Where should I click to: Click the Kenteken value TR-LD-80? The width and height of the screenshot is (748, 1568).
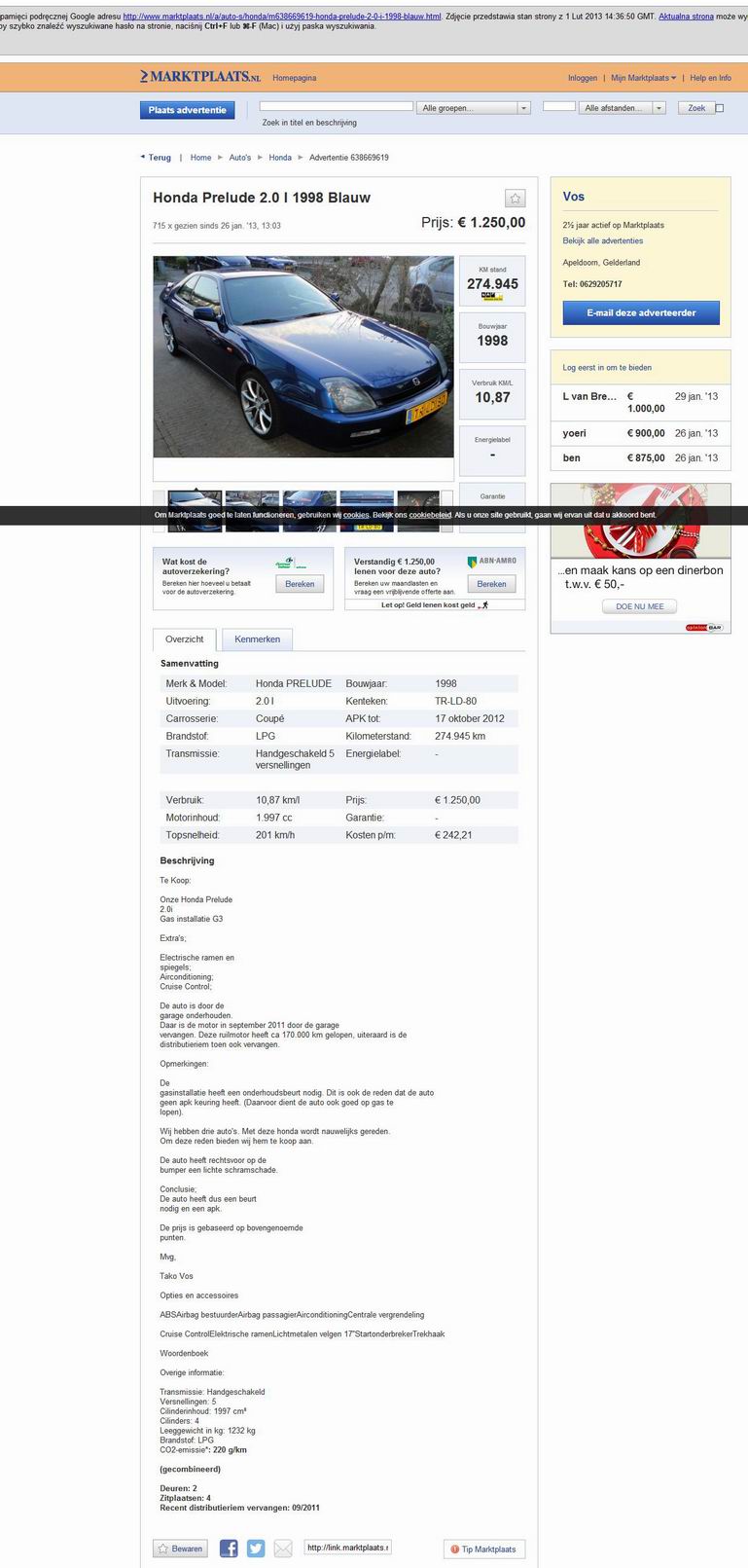455,701
